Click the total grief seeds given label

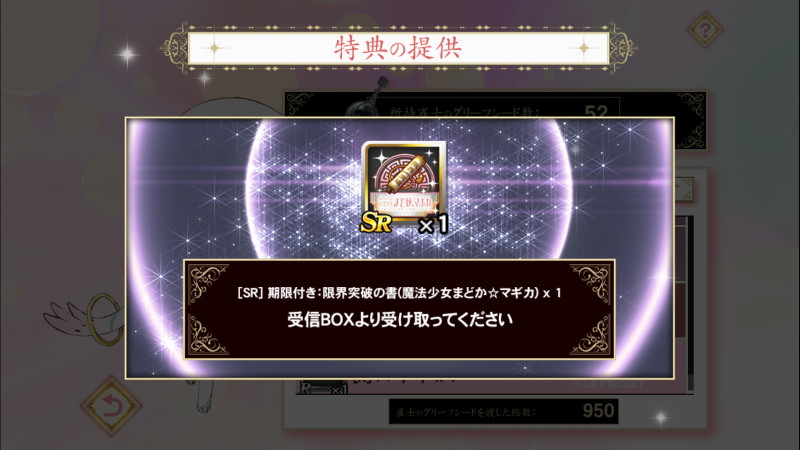tap(465, 412)
